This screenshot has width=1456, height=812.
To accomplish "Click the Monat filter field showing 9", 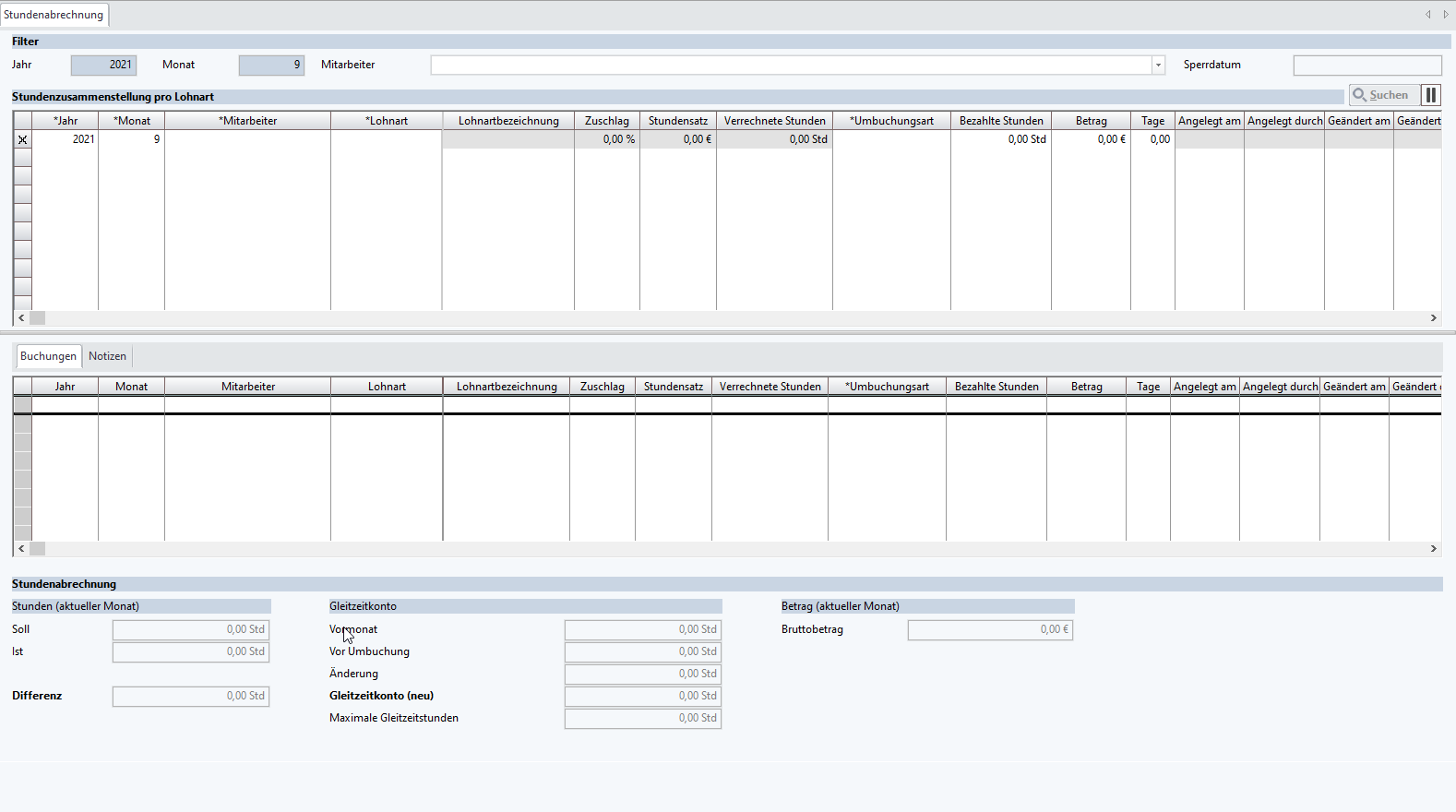I will [271, 65].
